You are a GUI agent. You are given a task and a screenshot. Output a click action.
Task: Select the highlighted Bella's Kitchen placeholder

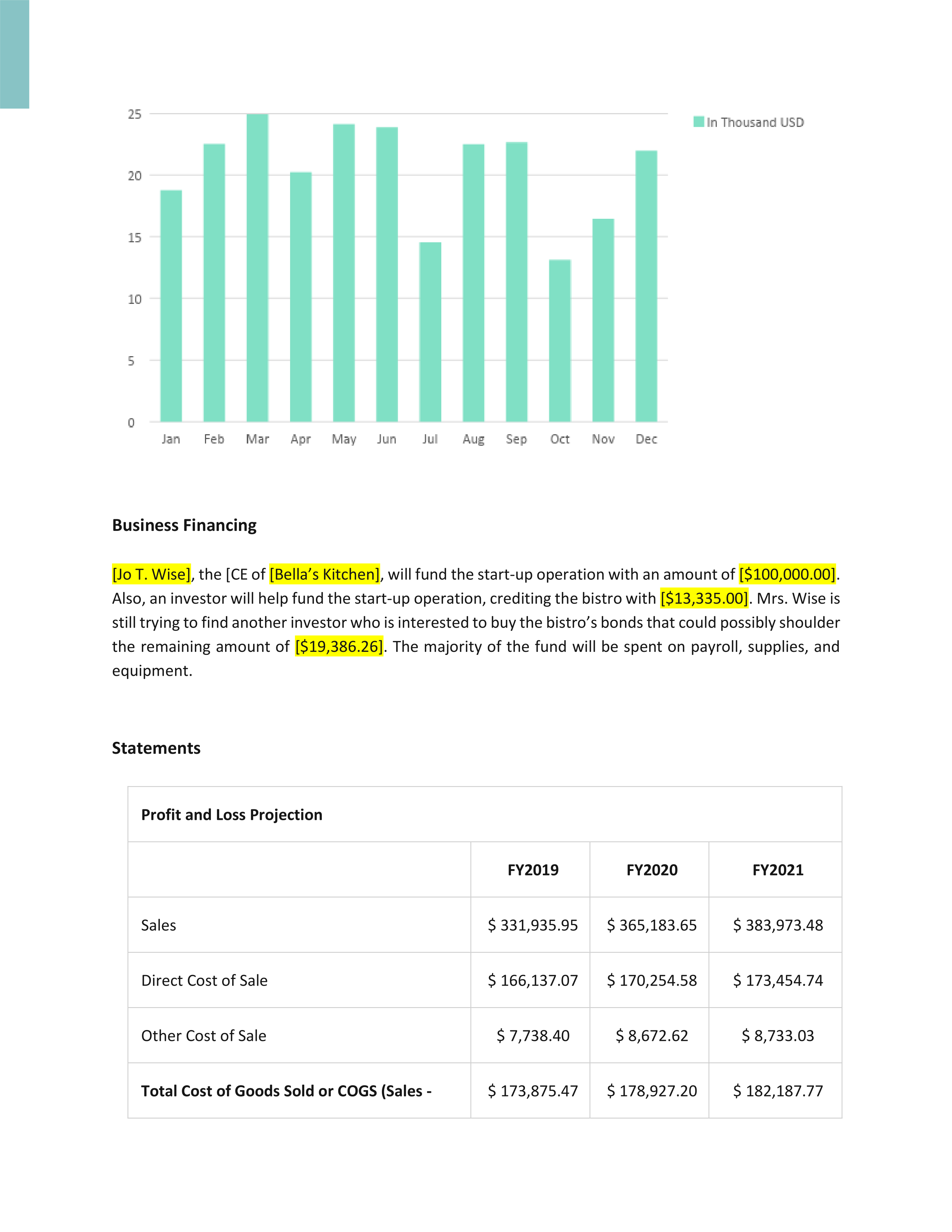325,574
